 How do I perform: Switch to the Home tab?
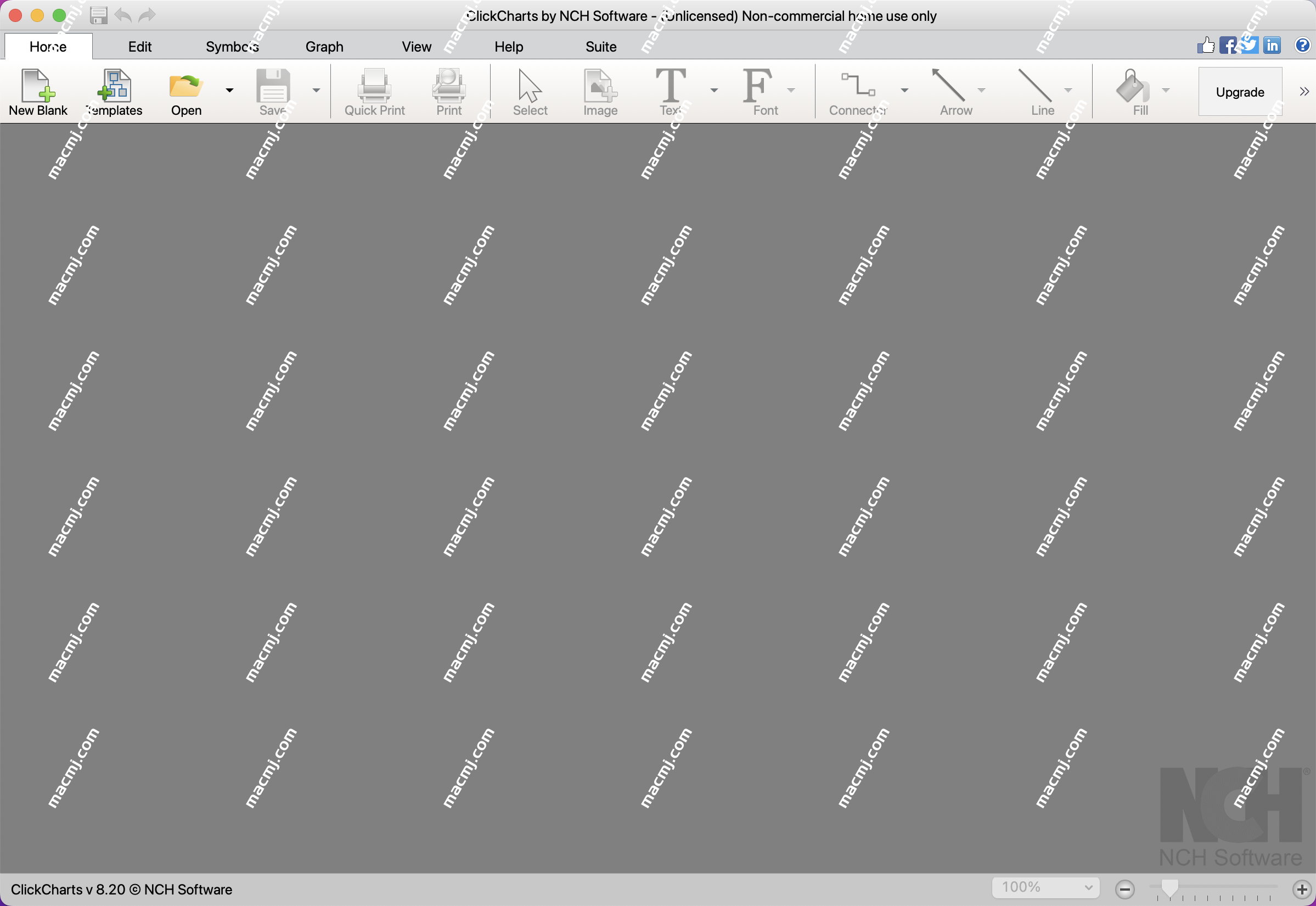(48, 47)
